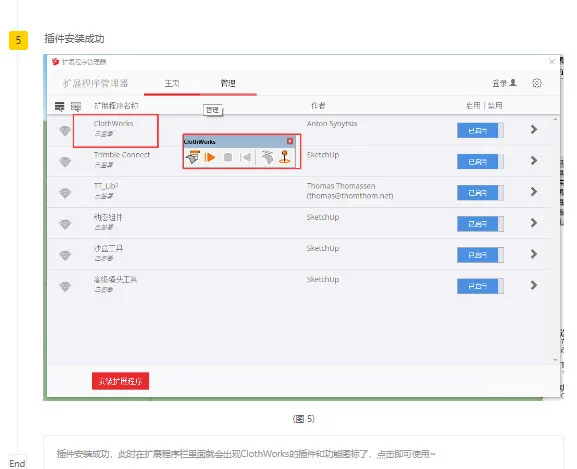Disable the TT_Lib² extension switch
This screenshot has height=469, width=577.
click(x=480, y=193)
